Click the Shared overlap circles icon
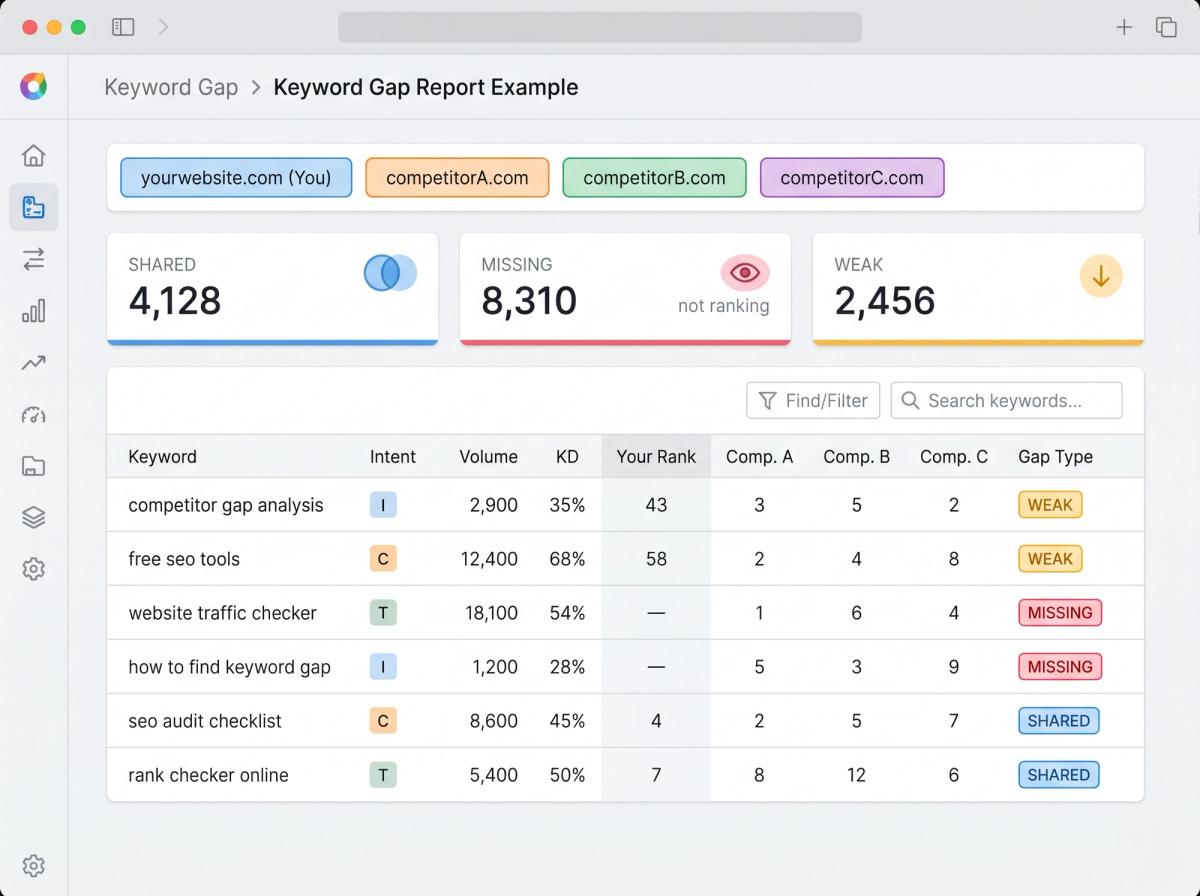 pyautogui.click(x=390, y=272)
